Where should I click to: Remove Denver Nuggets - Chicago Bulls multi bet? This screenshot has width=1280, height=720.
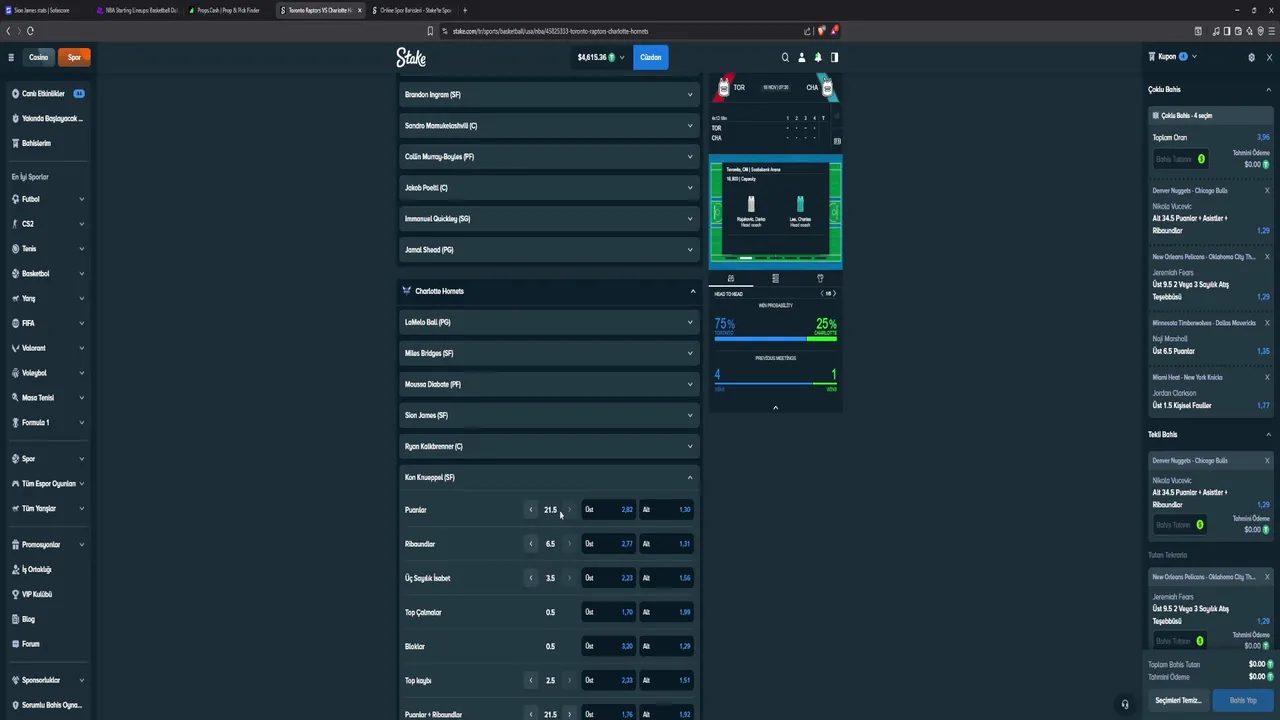(x=1267, y=190)
